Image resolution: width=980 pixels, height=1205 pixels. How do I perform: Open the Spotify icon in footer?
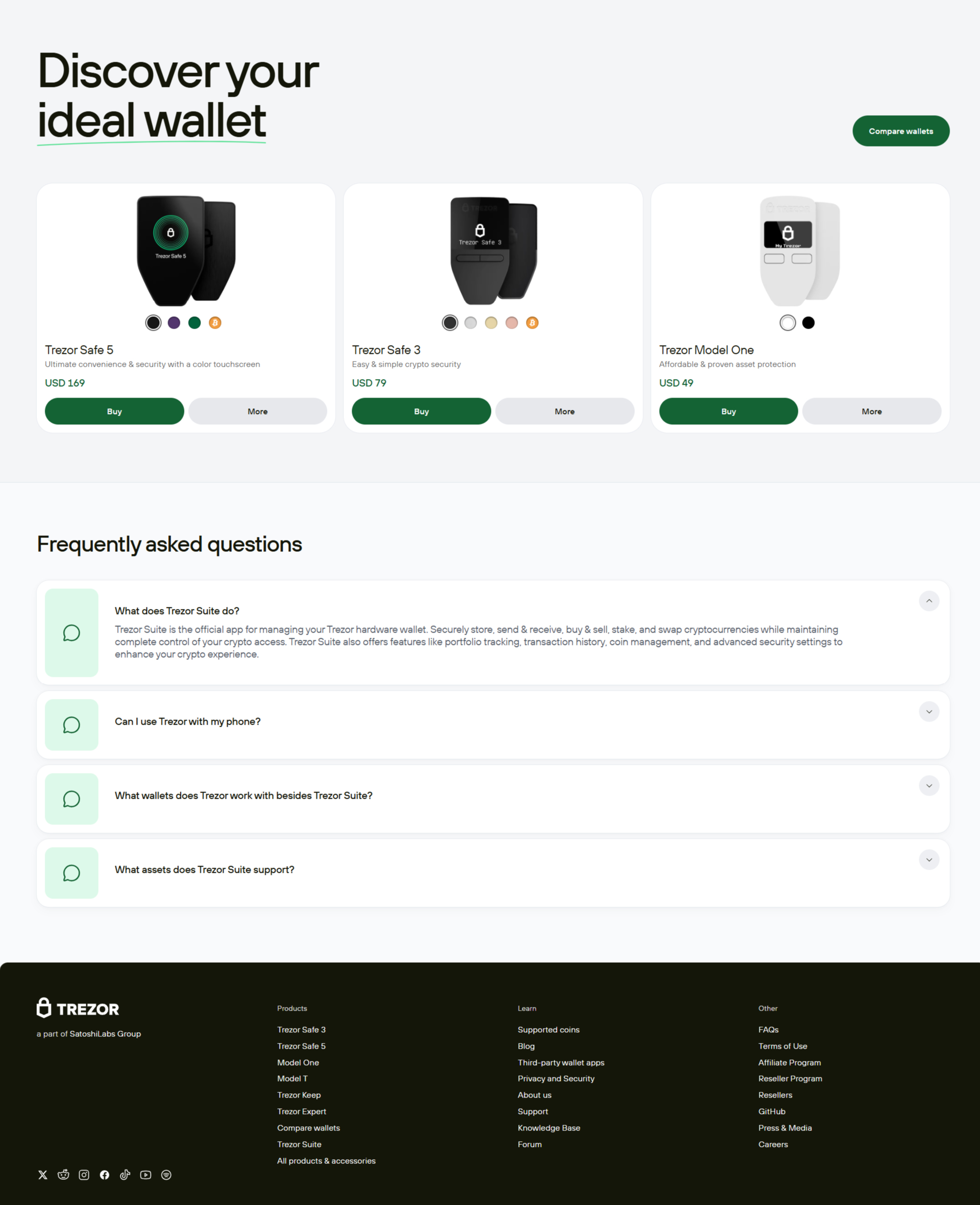click(167, 1175)
